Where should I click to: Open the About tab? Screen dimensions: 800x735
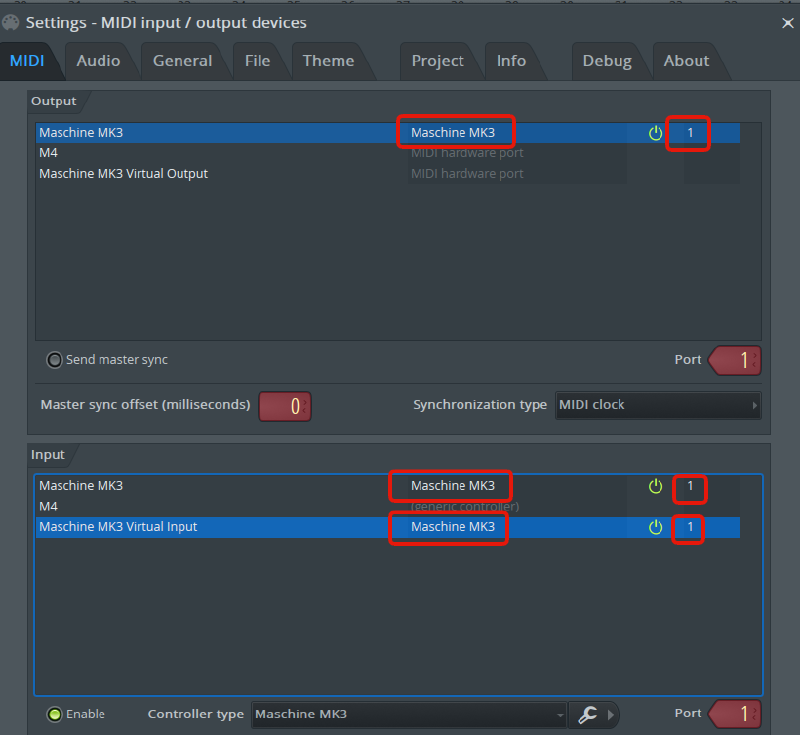[x=686, y=61]
